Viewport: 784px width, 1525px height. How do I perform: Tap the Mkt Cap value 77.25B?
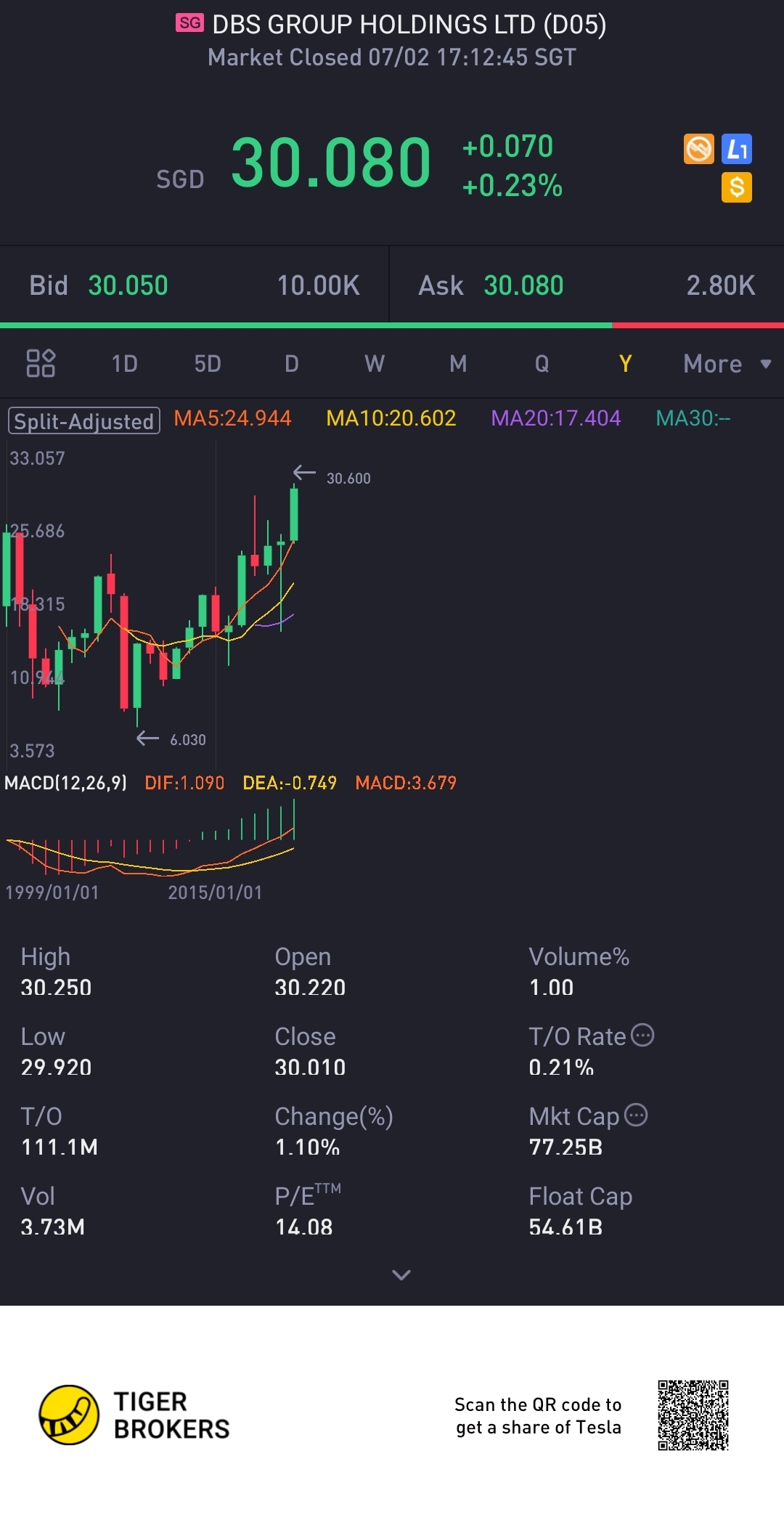click(565, 1147)
